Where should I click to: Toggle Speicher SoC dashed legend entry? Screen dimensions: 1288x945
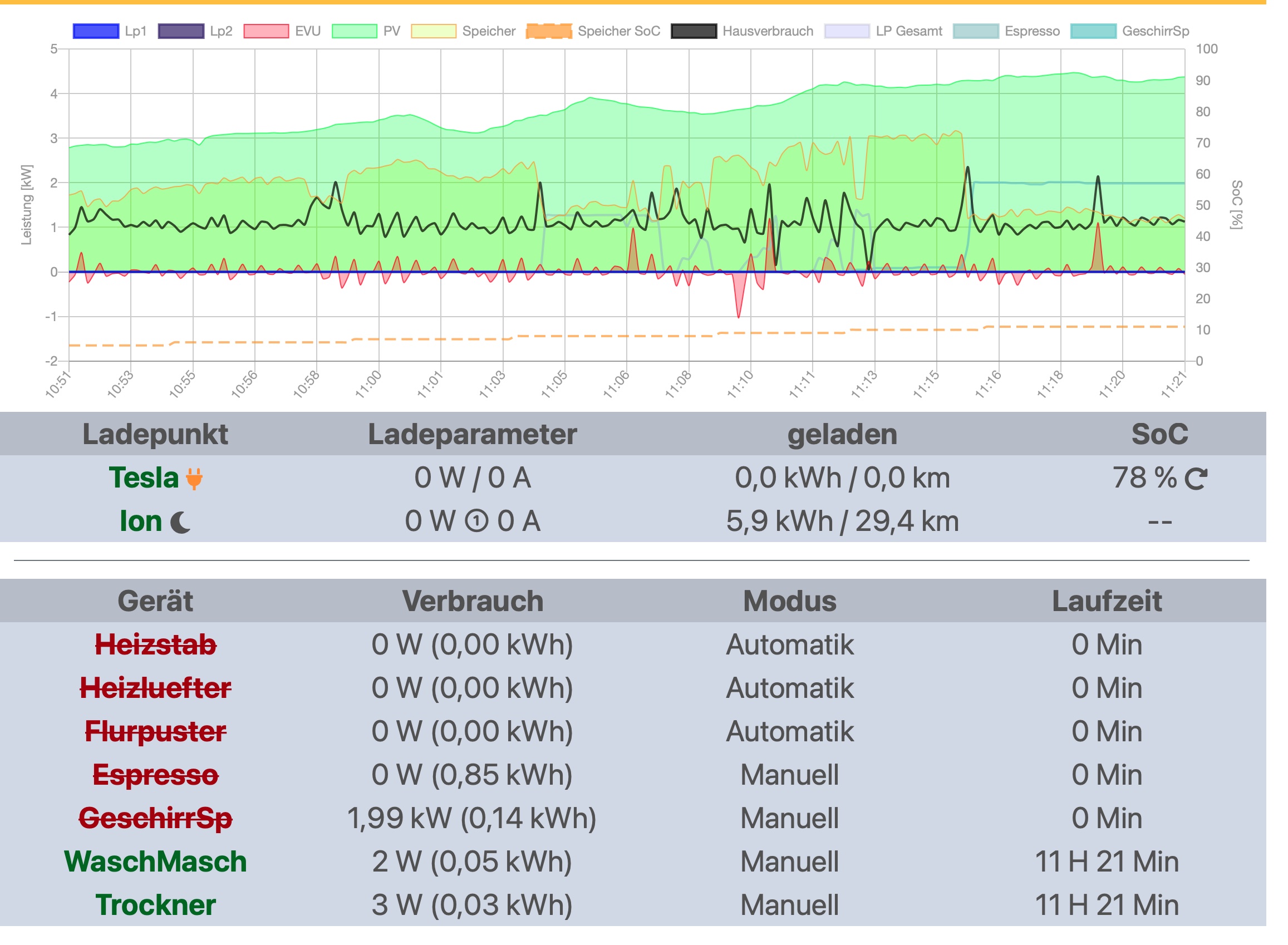click(549, 31)
